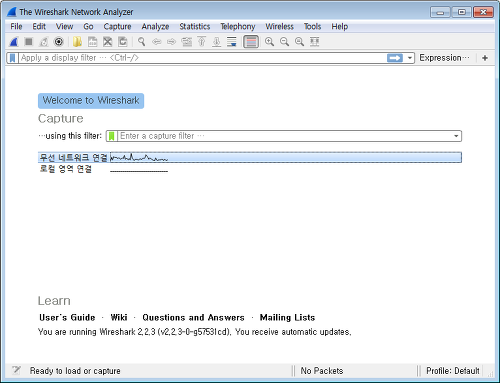Toggle auto-scroll during live capture icon

tap(232, 42)
